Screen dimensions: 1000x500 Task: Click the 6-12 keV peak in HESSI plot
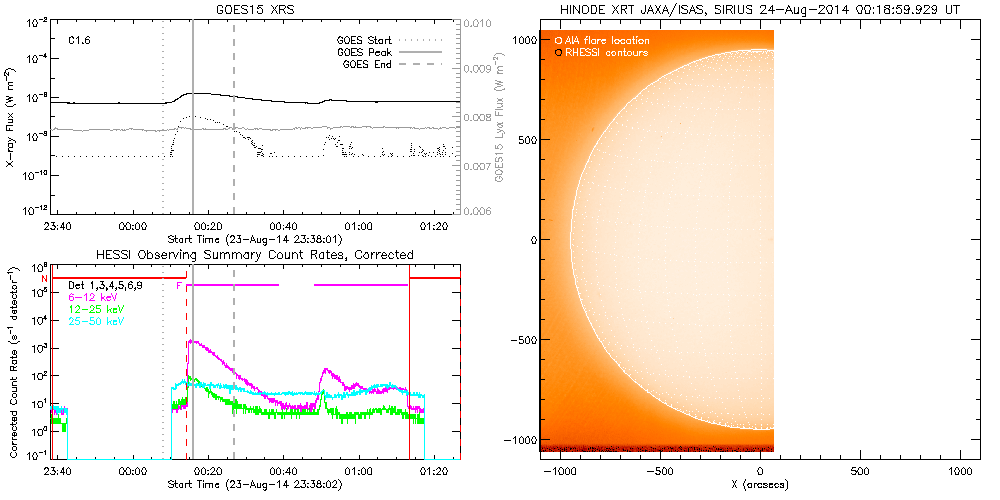[191, 342]
